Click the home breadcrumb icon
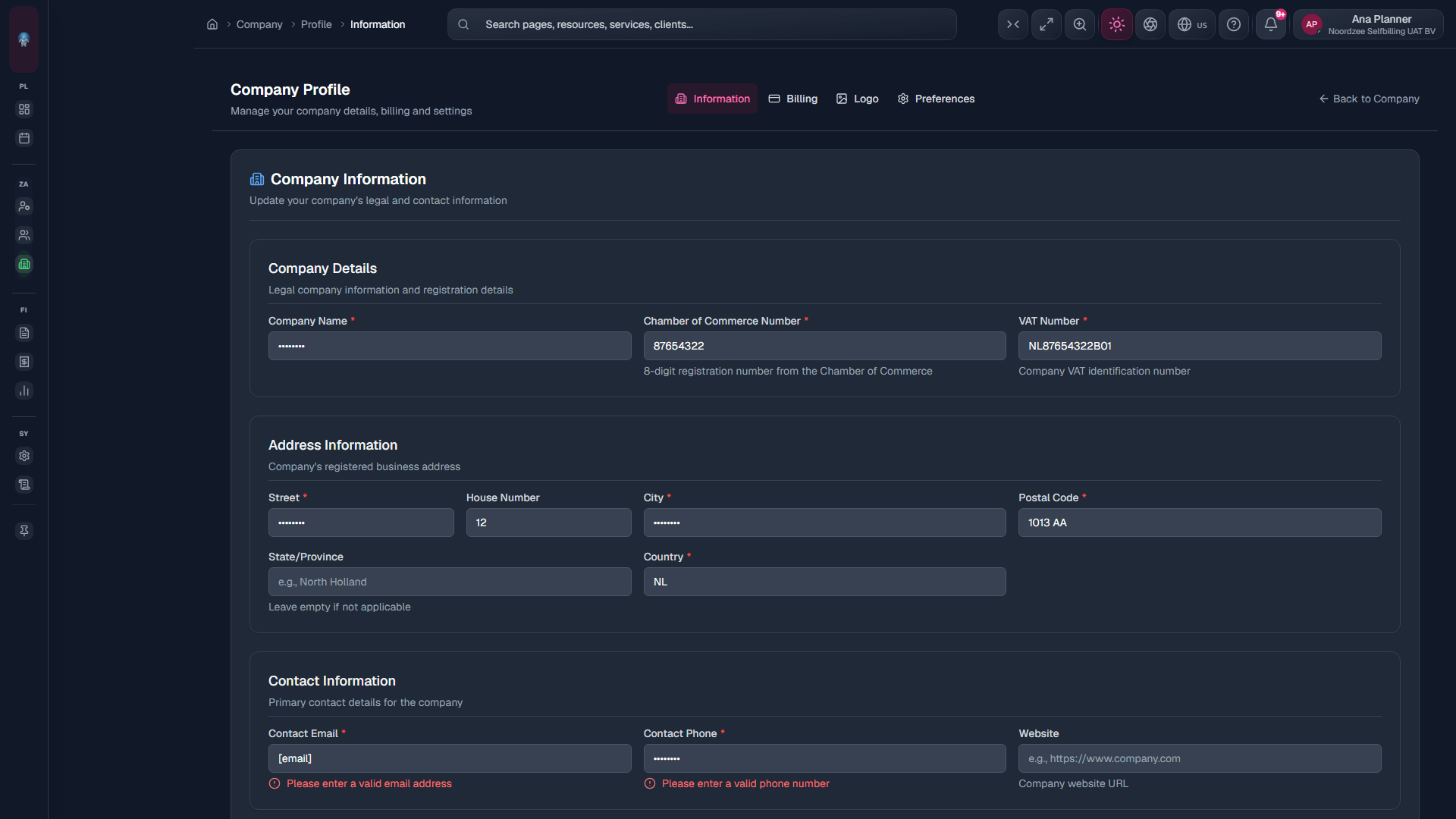The height and width of the screenshot is (819, 1456). tap(212, 24)
